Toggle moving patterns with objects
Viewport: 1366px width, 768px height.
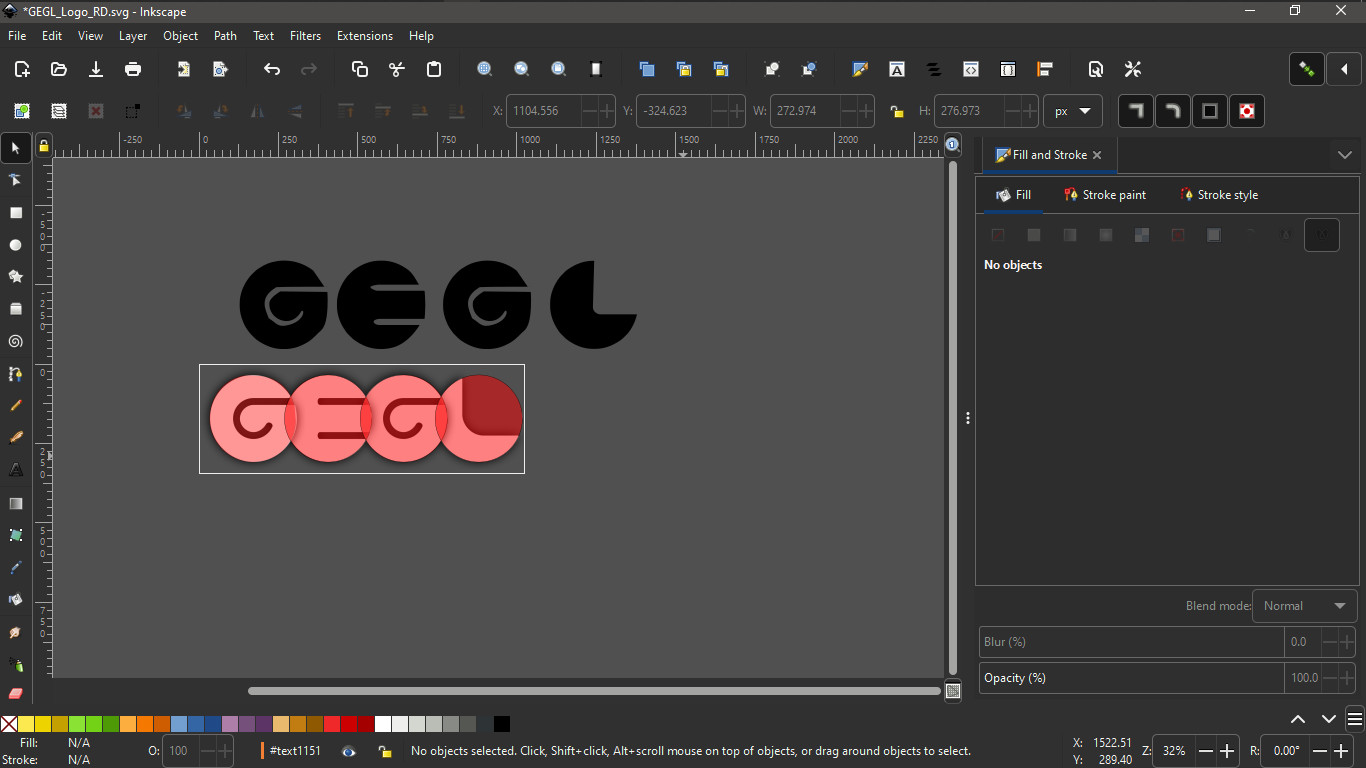pos(1247,111)
